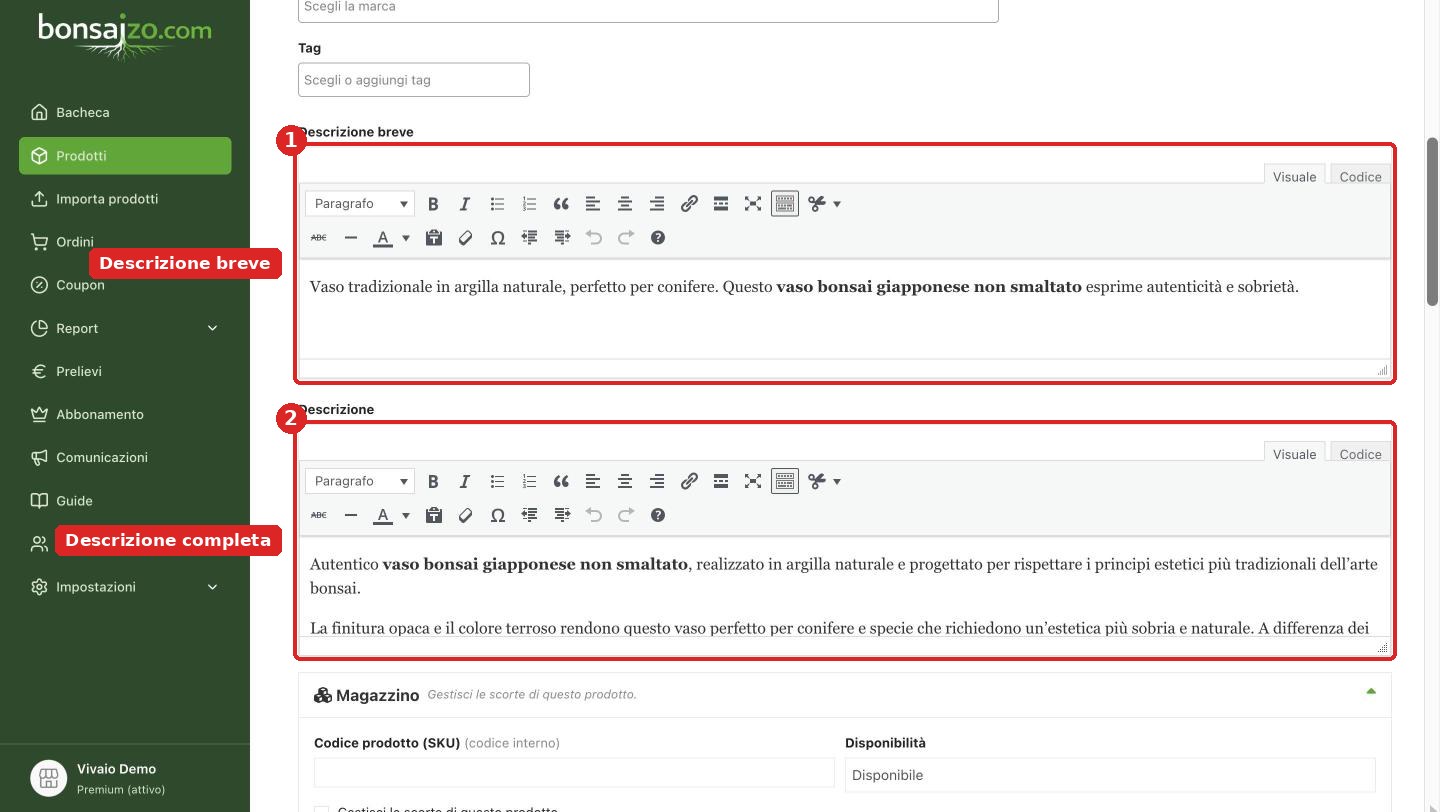This screenshot has width=1440, height=812.
Task: Insert link in Descrizione breve editor
Action: (689, 204)
